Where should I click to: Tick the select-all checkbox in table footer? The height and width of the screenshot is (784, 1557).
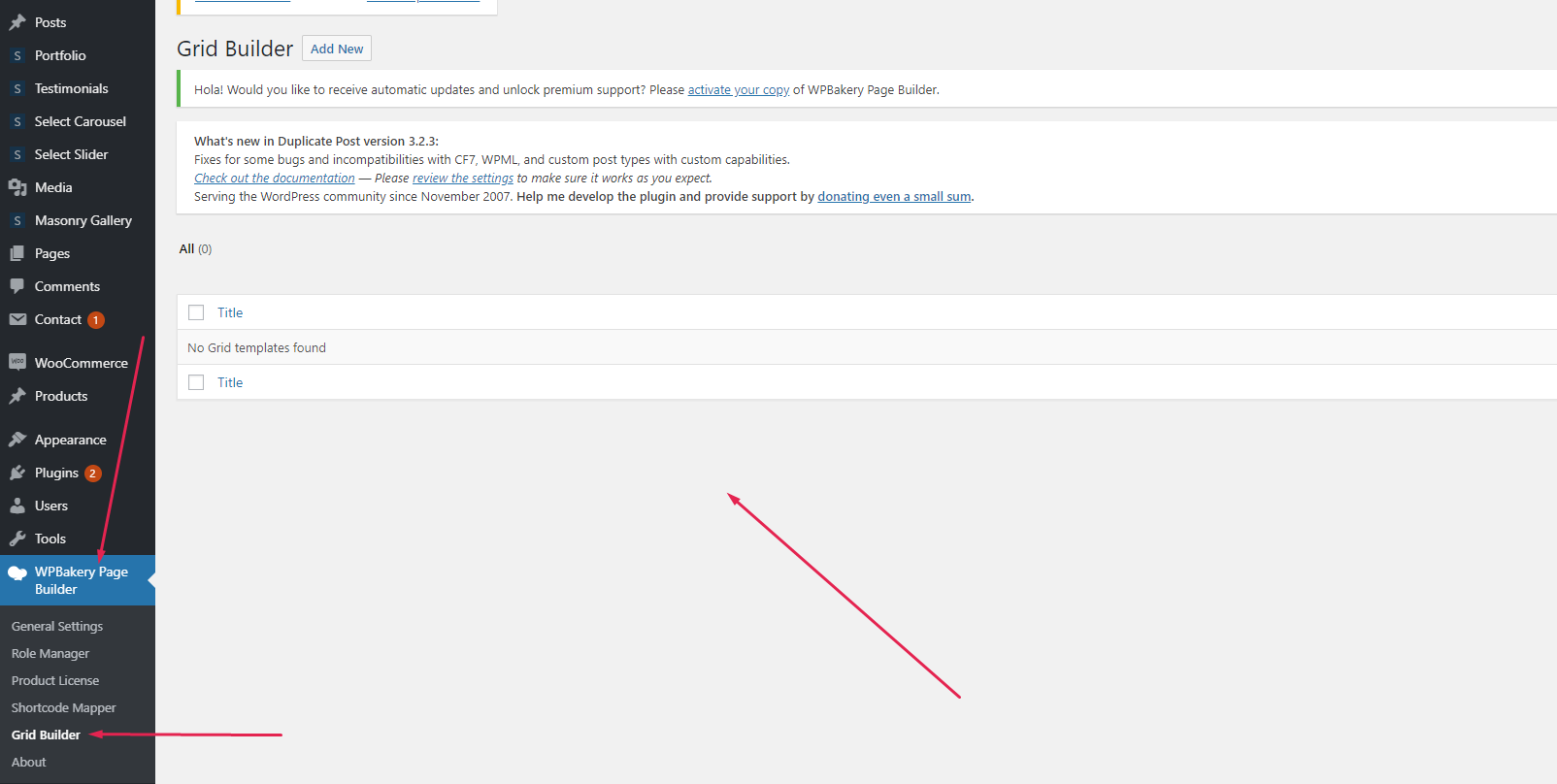[x=196, y=382]
